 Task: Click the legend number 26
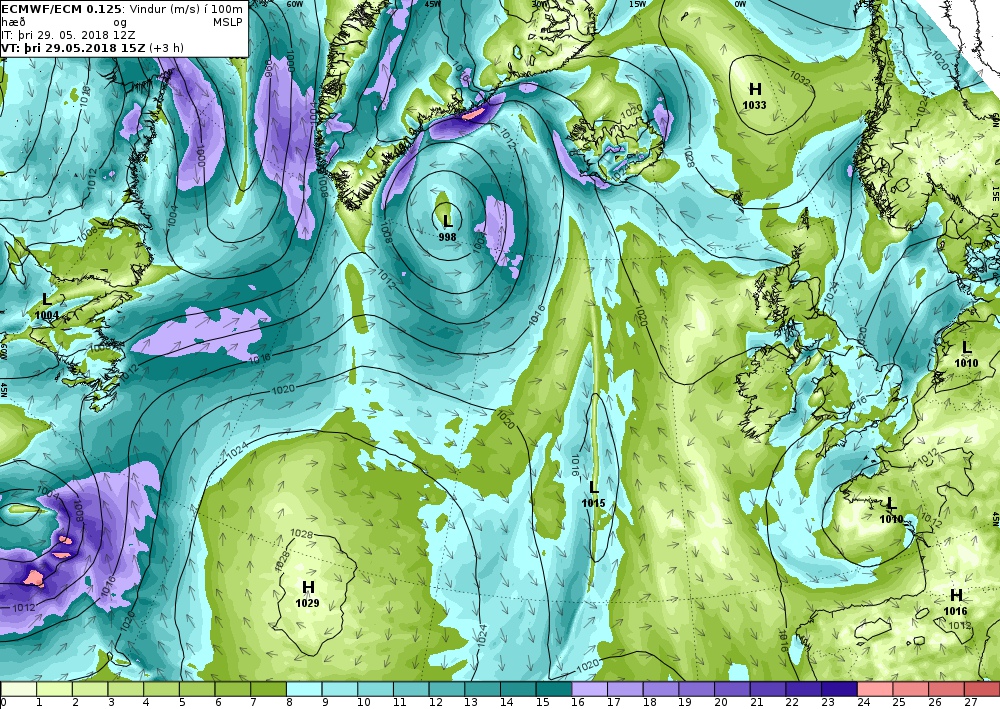pos(935,703)
